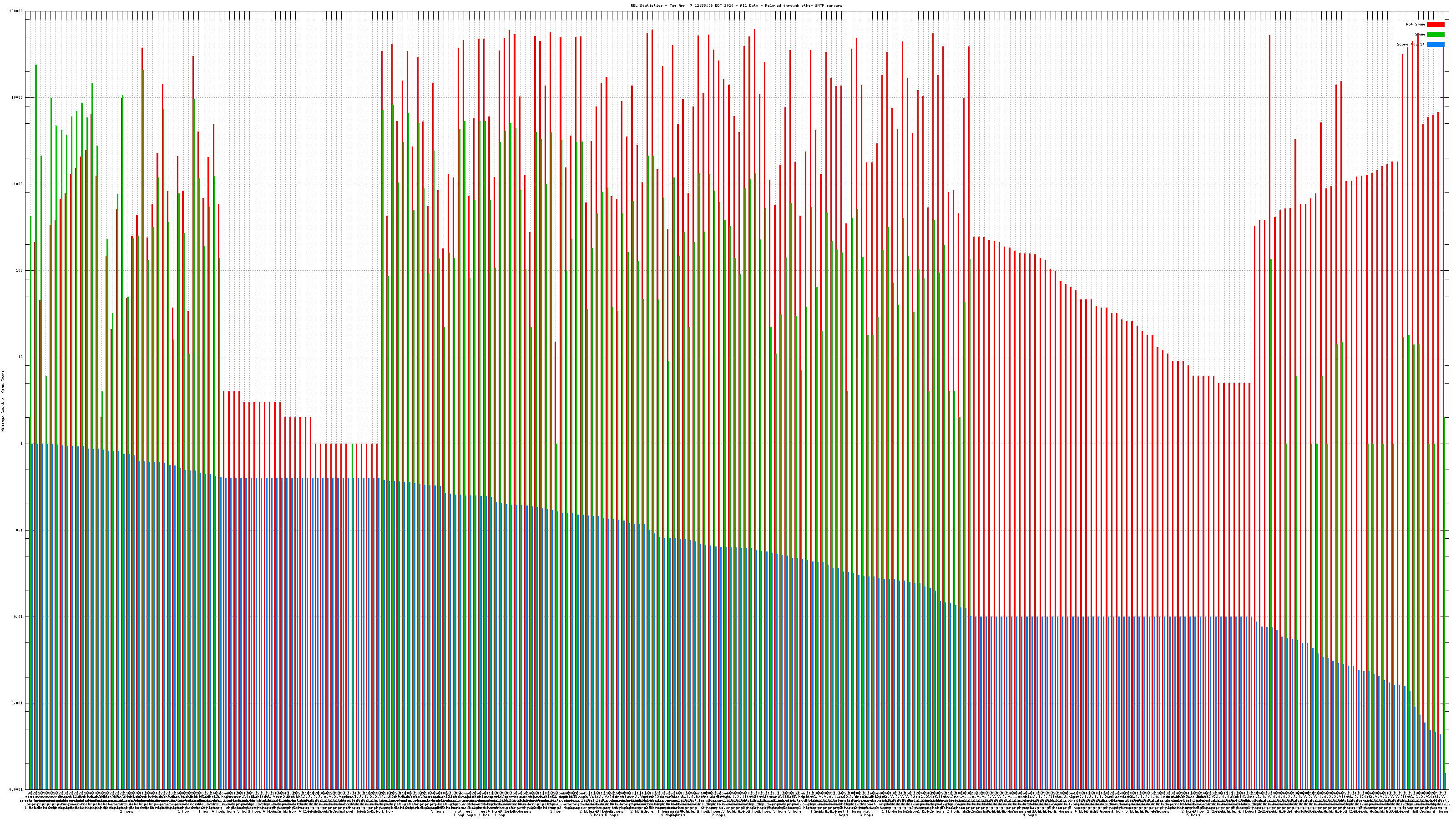Click the RBL Statistics chart title
This screenshot has width=1456, height=819.
click(736, 5)
